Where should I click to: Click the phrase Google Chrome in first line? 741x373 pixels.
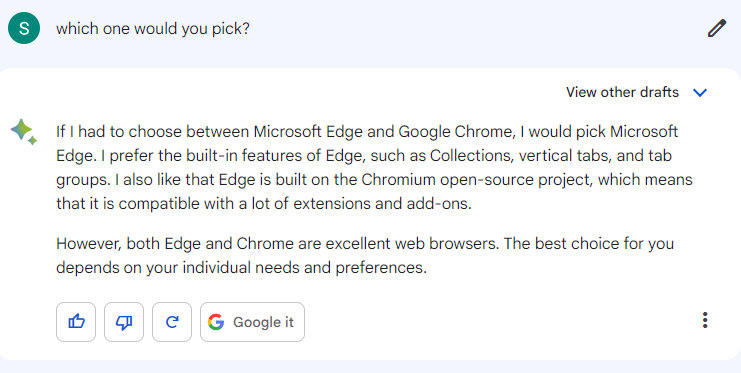point(456,131)
